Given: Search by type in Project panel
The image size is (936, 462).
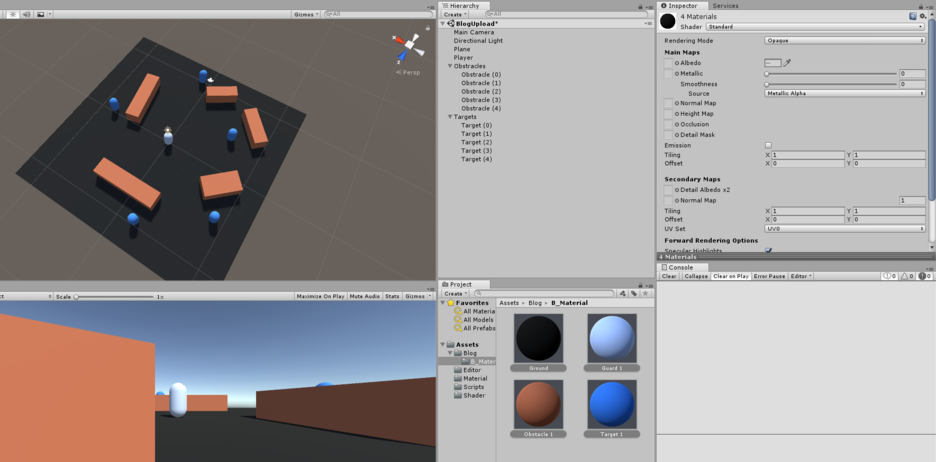Looking at the screenshot, I should pyautogui.click(x=623, y=294).
